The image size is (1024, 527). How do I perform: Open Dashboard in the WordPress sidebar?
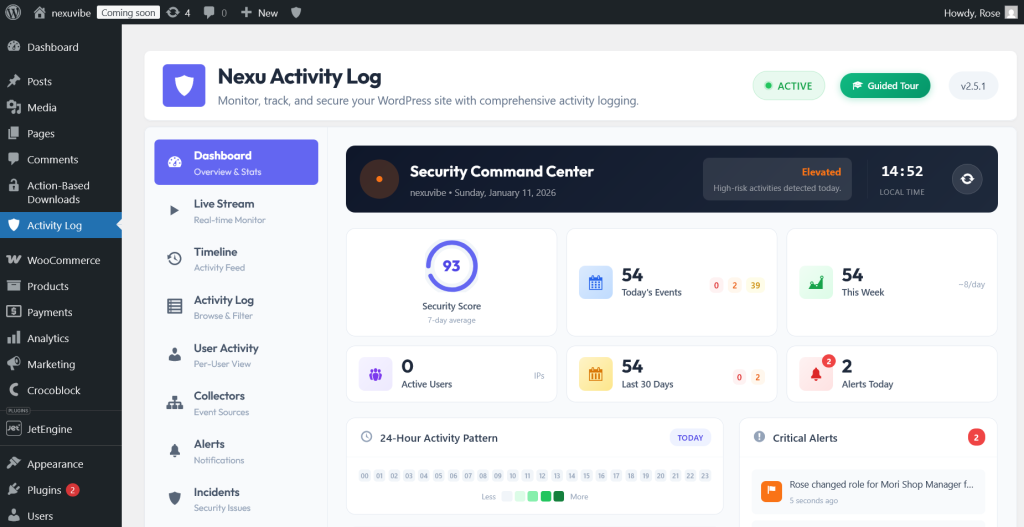(61, 47)
